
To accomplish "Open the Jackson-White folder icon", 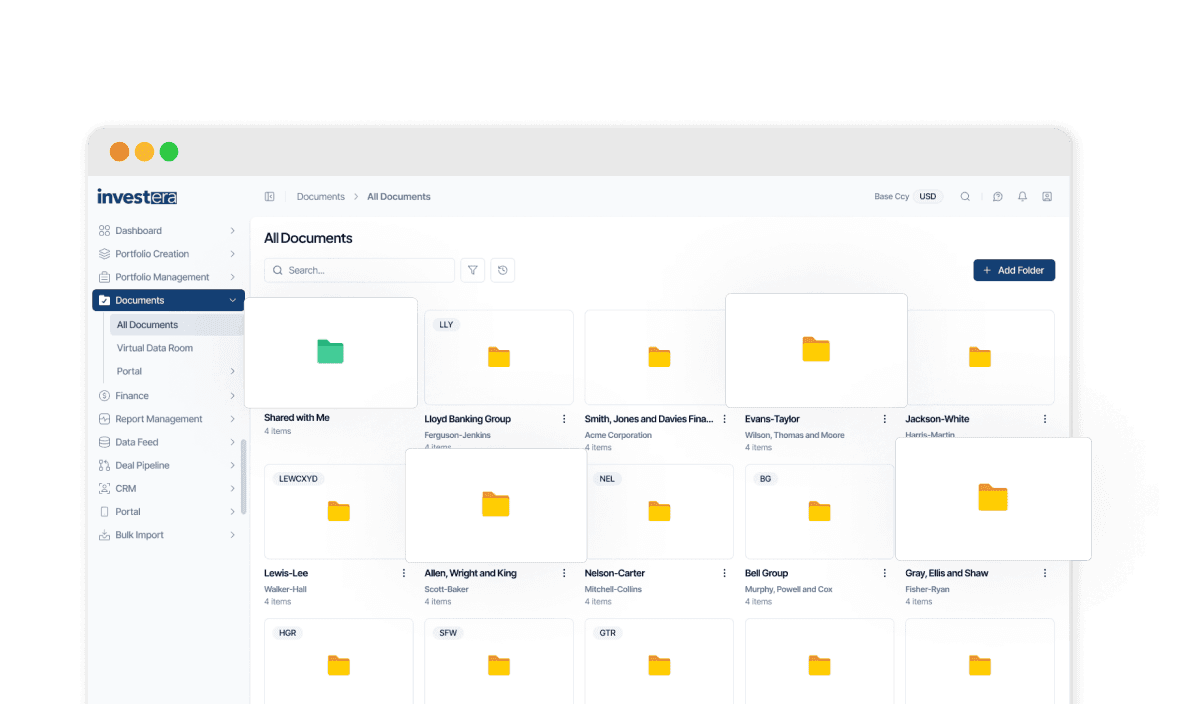I will 980,357.
